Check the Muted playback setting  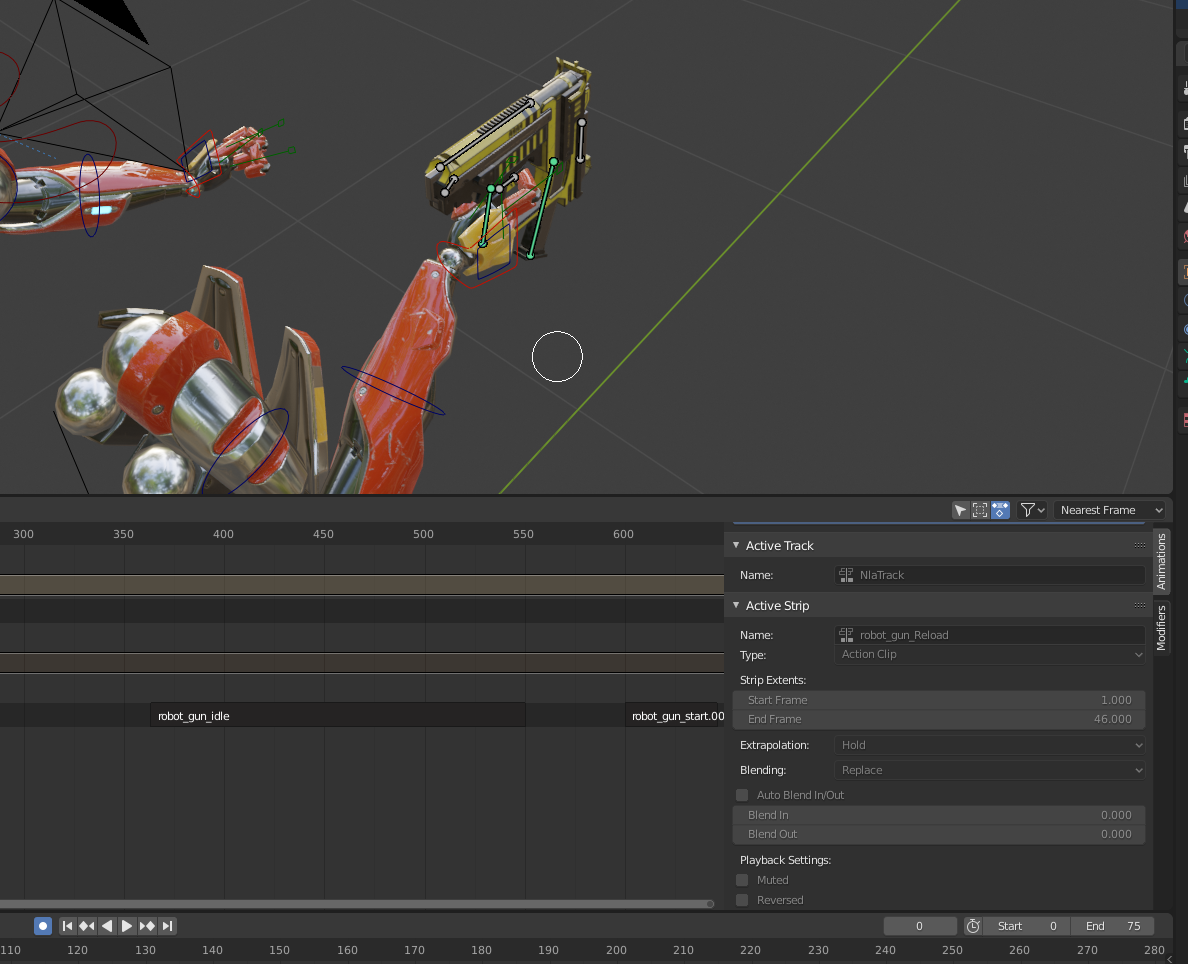(x=742, y=880)
